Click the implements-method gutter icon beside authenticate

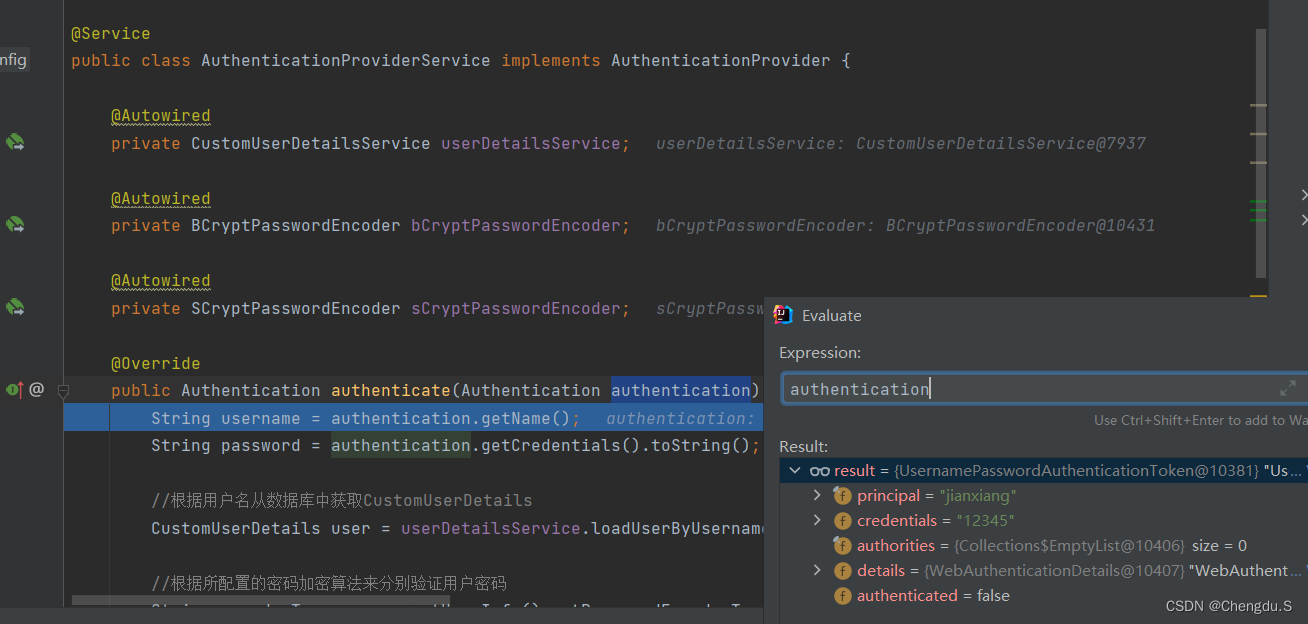(15, 389)
